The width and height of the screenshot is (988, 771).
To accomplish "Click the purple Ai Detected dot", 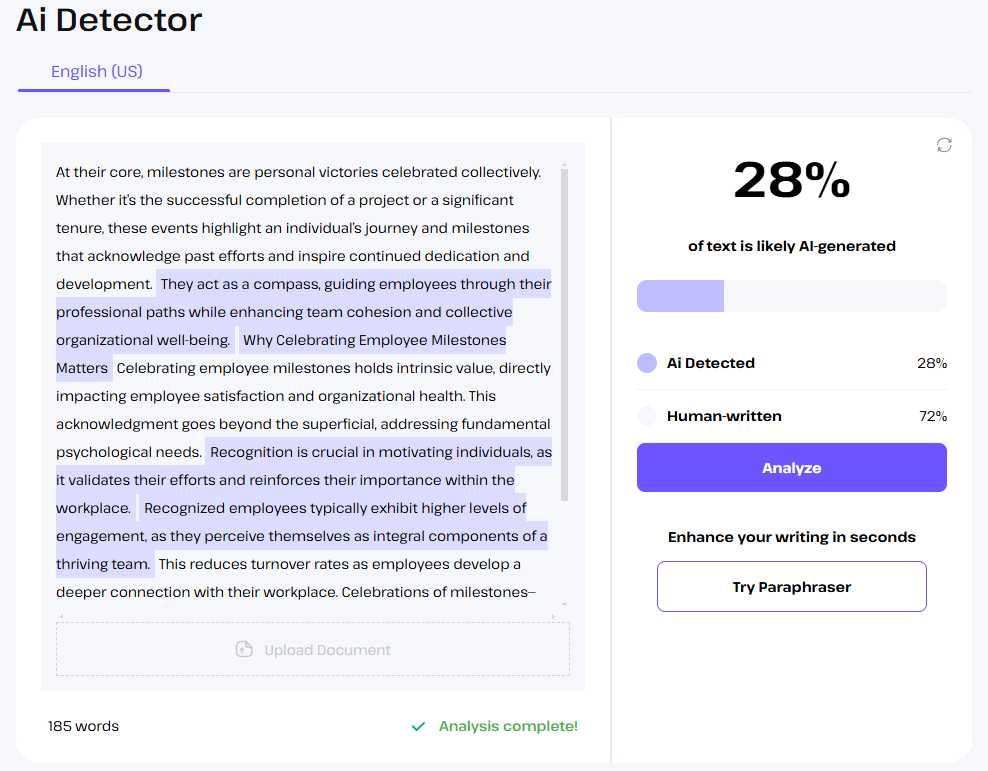I will pyautogui.click(x=647, y=363).
